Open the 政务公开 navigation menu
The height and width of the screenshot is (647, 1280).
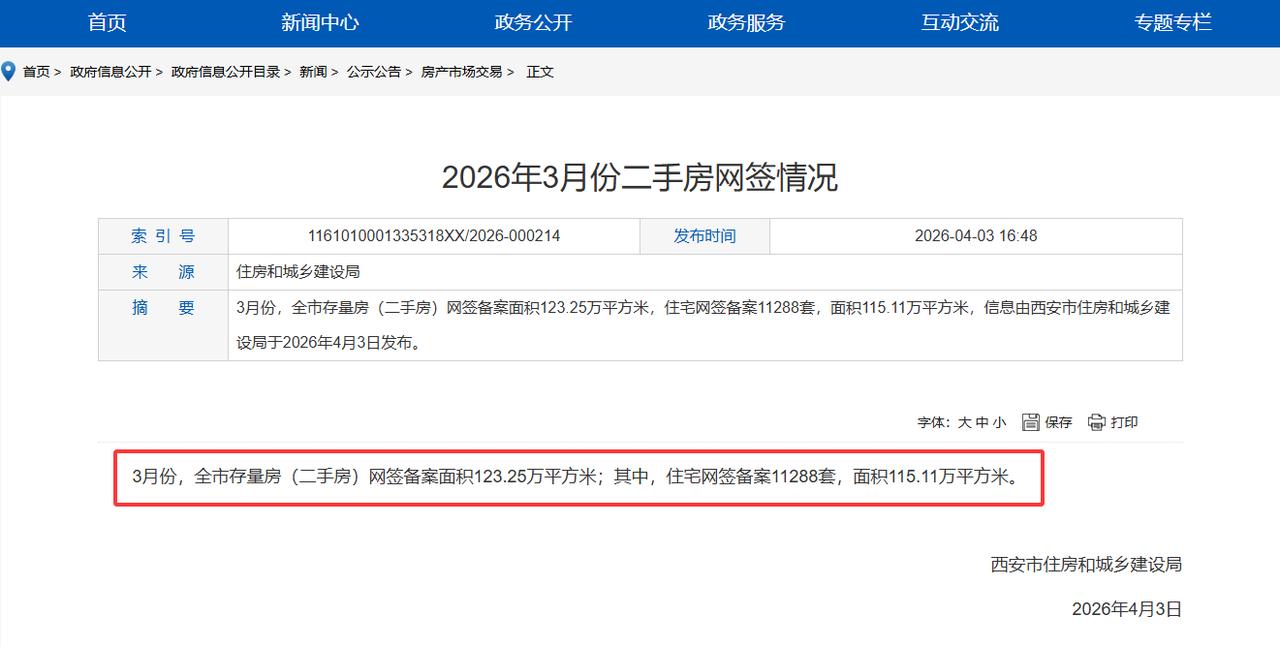pyautogui.click(x=532, y=22)
